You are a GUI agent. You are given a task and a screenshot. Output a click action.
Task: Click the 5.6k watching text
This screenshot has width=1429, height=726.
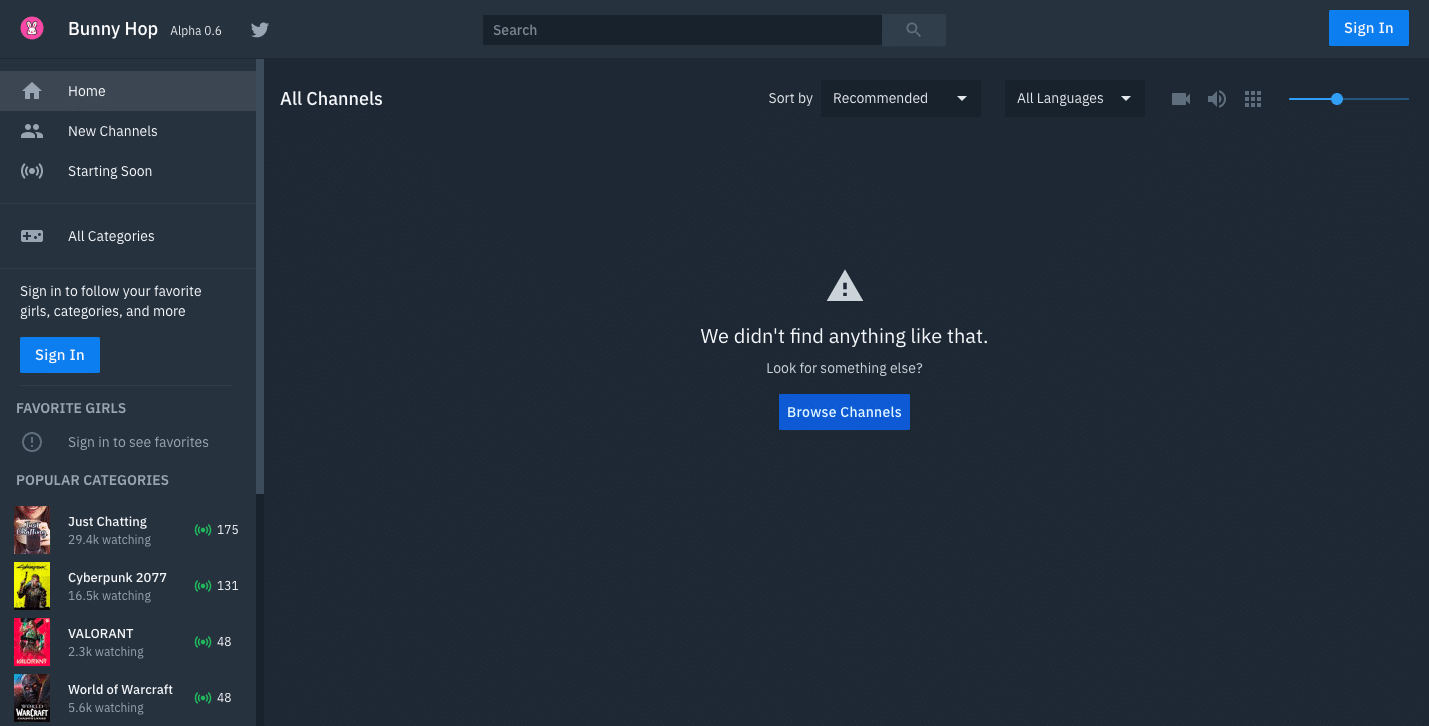[106, 708]
